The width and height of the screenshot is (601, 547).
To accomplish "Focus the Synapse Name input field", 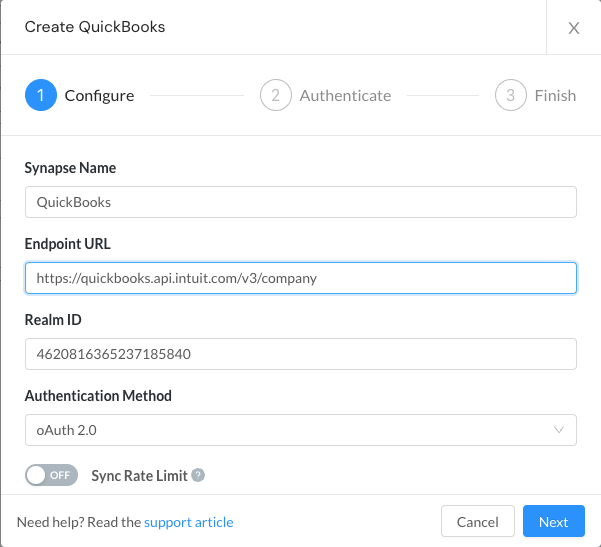I will coord(300,202).
